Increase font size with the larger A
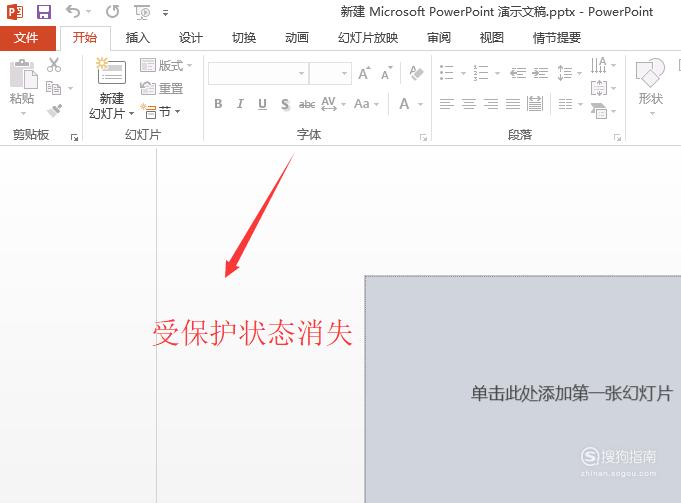The image size is (681, 503). 364,73
